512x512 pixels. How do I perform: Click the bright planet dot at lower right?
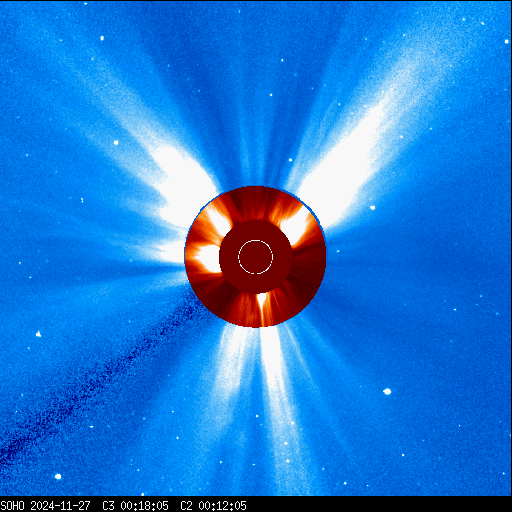(x=387, y=391)
